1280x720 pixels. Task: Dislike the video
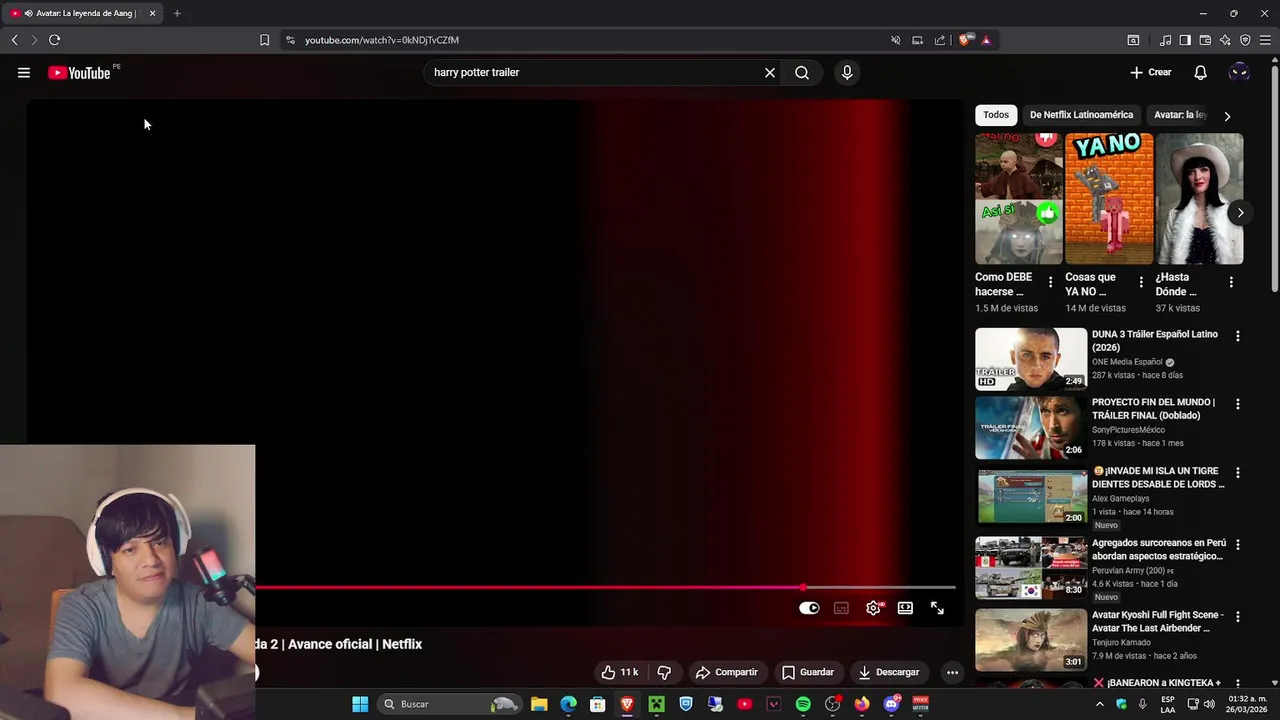click(664, 672)
